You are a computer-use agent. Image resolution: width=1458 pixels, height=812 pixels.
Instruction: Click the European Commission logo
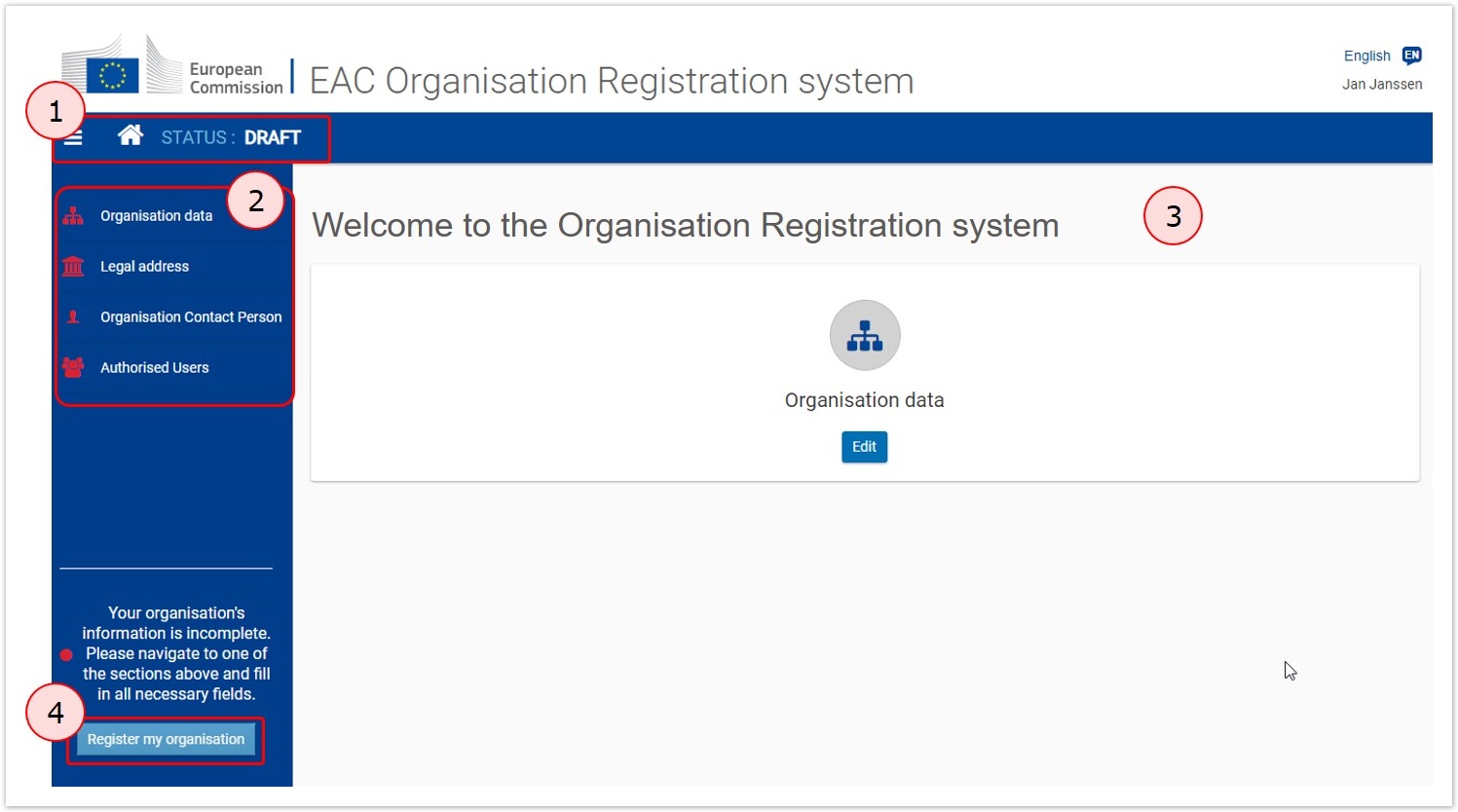click(x=172, y=66)
